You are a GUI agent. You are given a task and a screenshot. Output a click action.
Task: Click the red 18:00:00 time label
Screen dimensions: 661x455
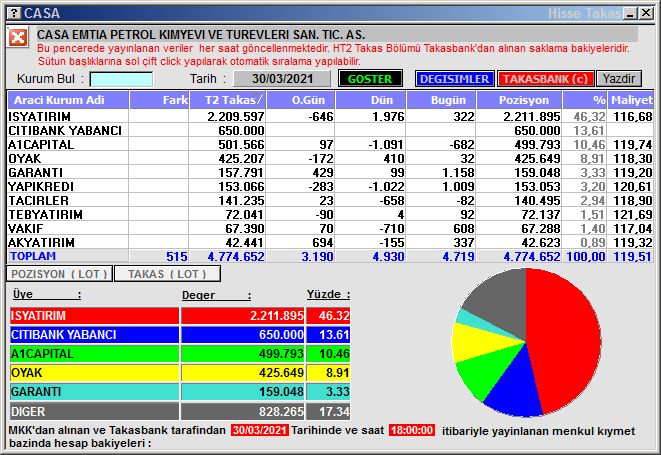[x=412, y=430]
